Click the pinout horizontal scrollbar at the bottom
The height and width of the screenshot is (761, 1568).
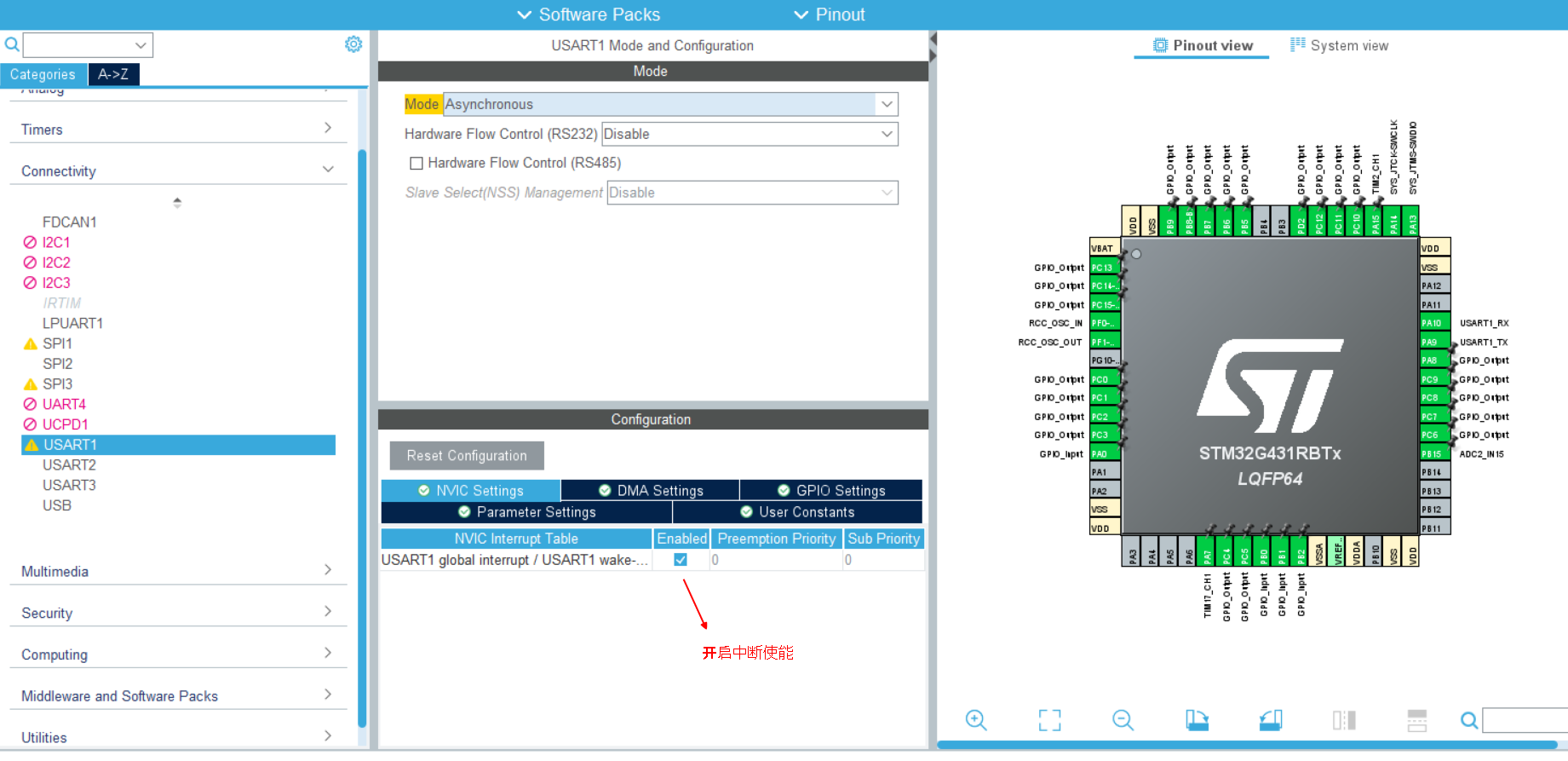[1248, 745]
